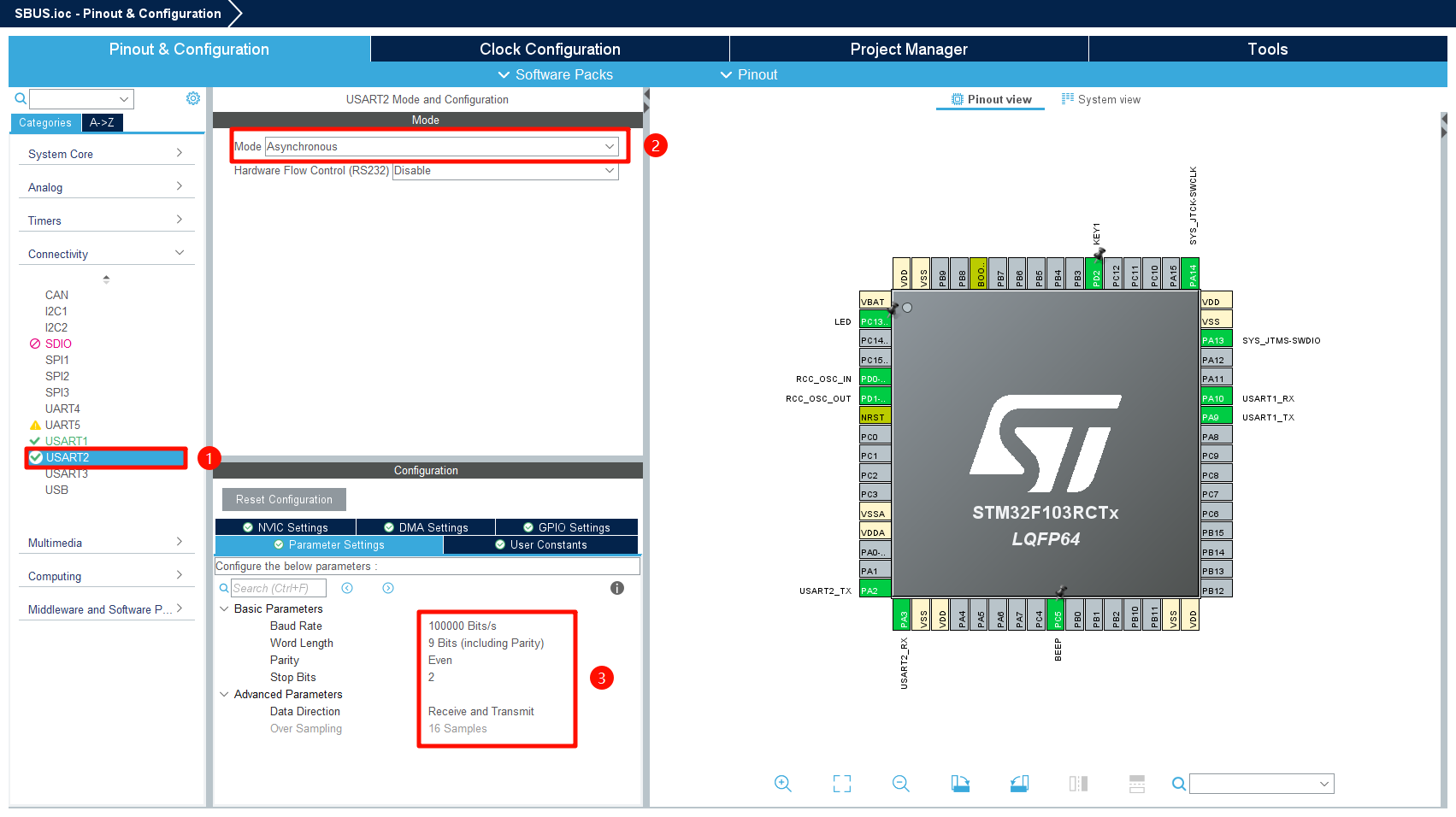The image size is (1456, 817).
Task: Click the horizontal split view icon
Action: pos(1137,784)
